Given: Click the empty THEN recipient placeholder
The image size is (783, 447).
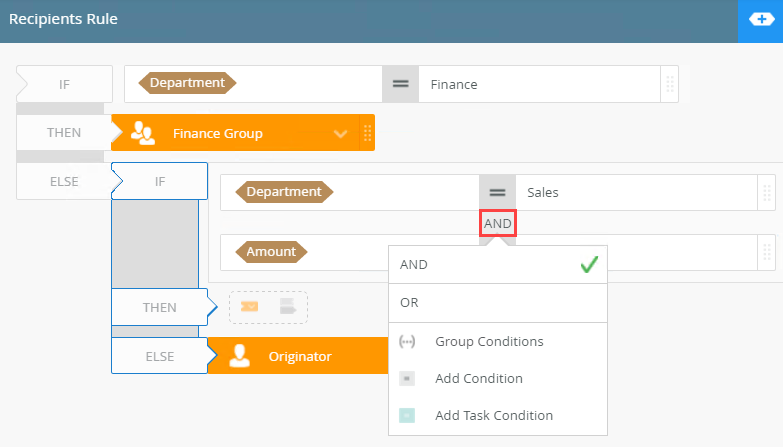Looking at the screenshot, I should coord(268,307).
